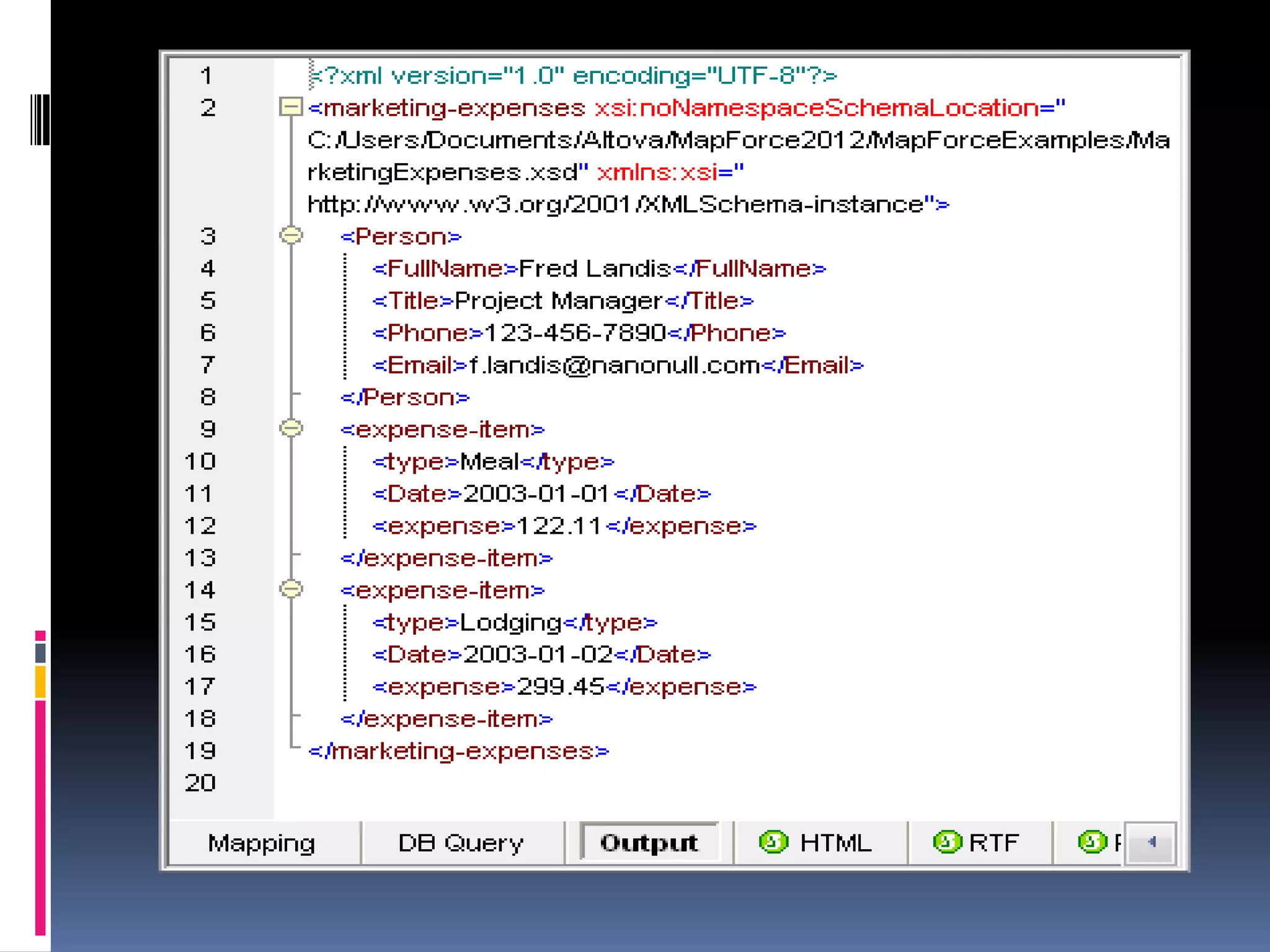Click the partially hidden third green tab icon
This screenshot has height=952, width=1270.
[x=1092, y=842]
